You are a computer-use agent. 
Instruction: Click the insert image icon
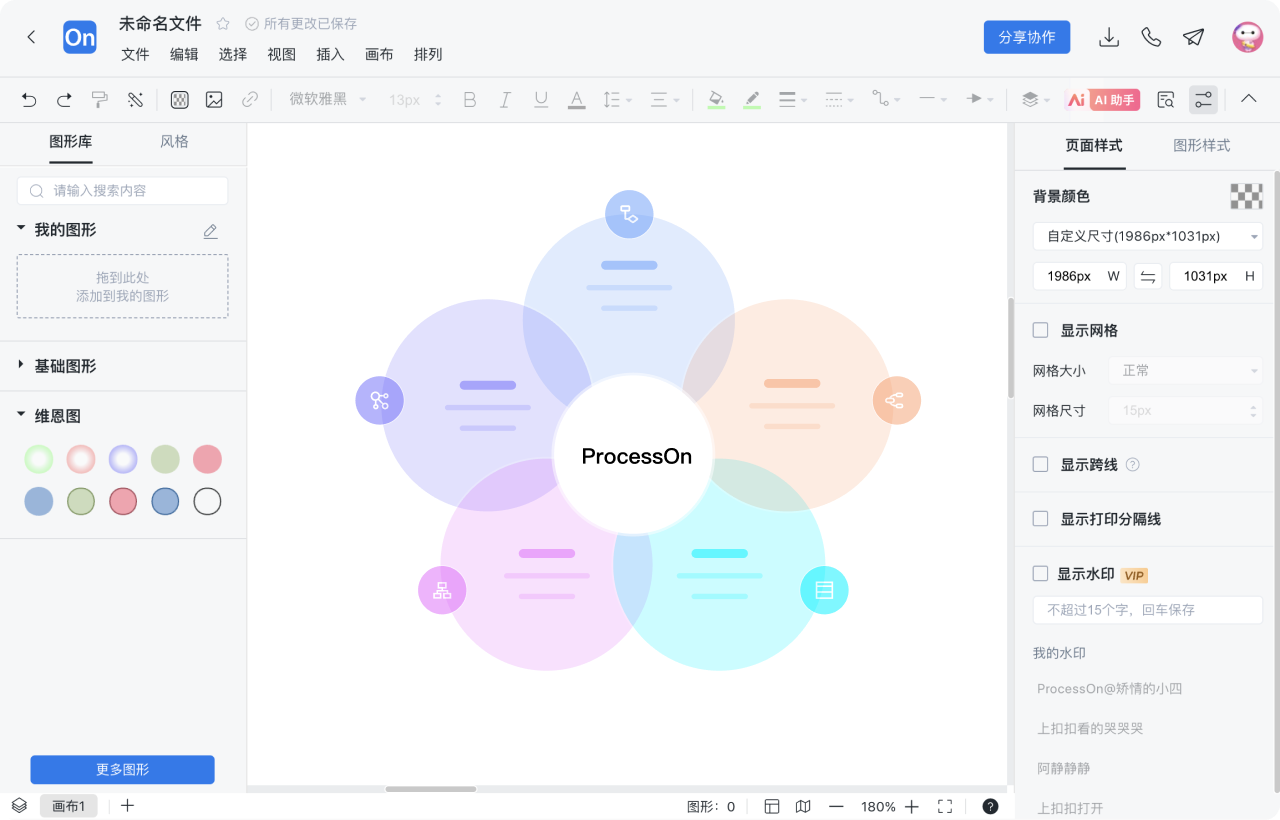click(214, 99)
